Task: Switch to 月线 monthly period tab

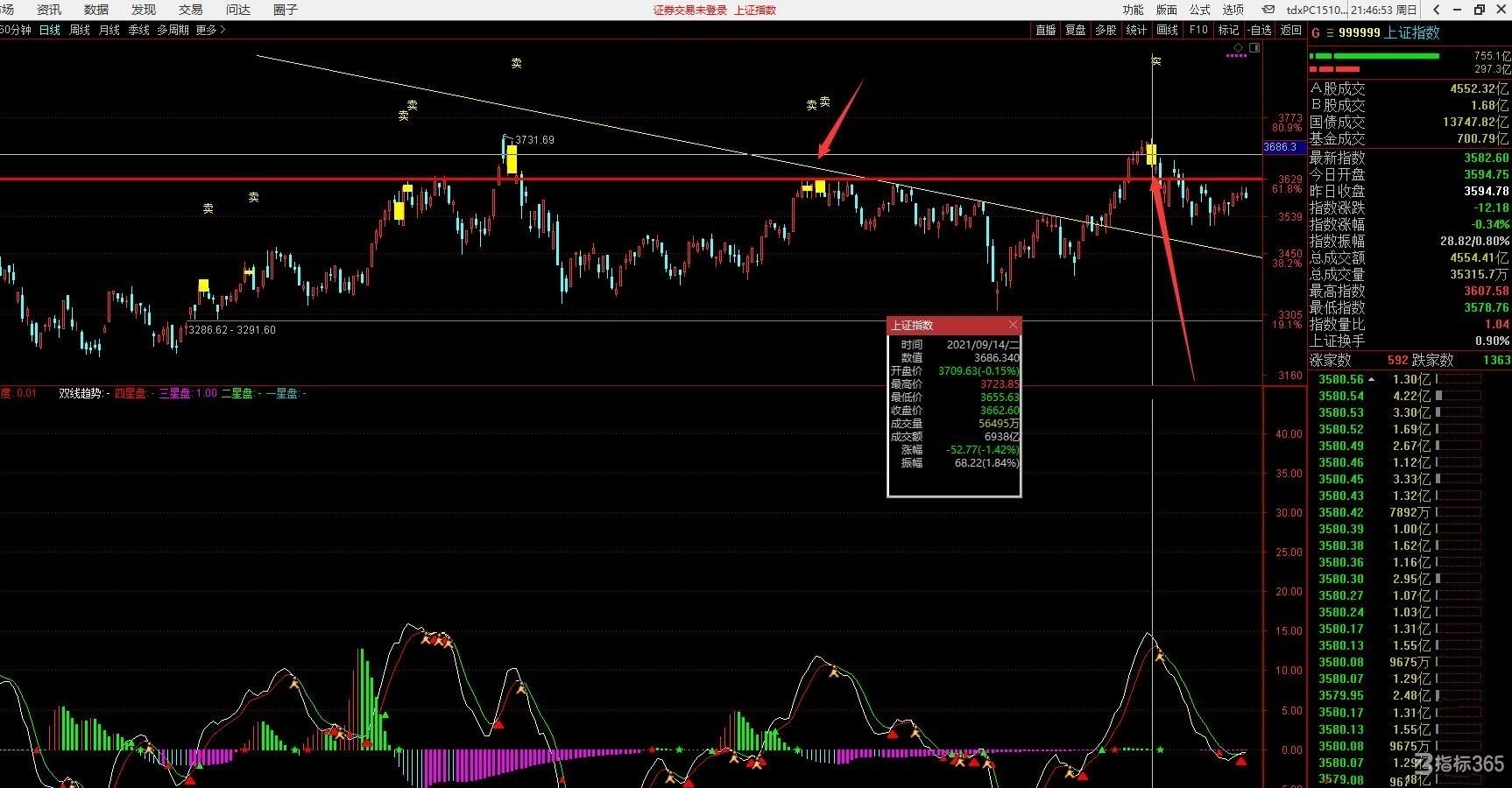Action: click(110, 30)
